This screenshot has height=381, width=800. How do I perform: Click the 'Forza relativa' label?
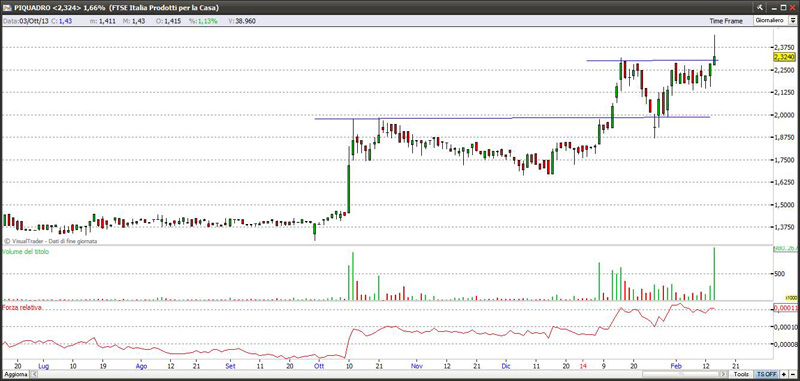22,308
